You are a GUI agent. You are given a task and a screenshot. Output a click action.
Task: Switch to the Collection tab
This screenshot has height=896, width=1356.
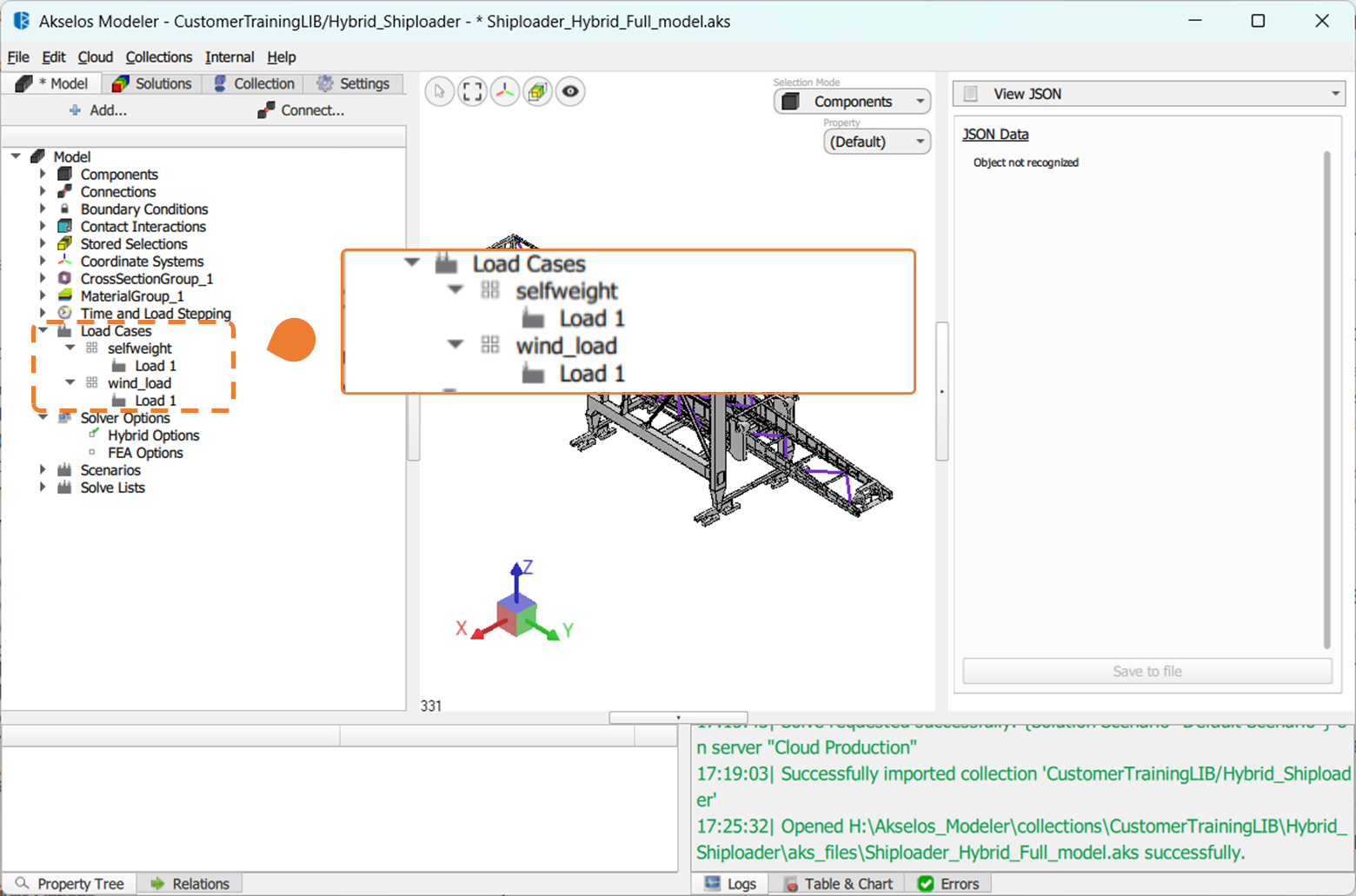(254, 83)
